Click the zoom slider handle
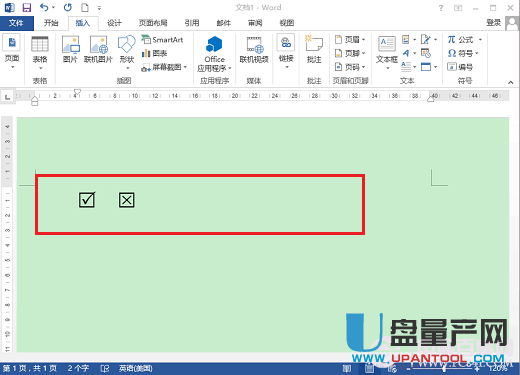 tap(444, 369)
